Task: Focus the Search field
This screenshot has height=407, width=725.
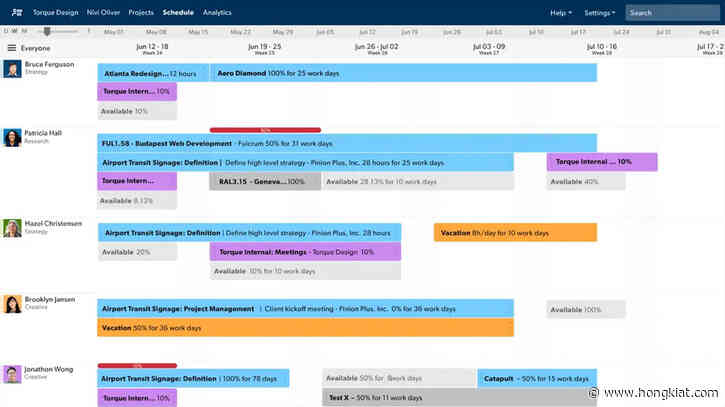Action: click(672, 12)
